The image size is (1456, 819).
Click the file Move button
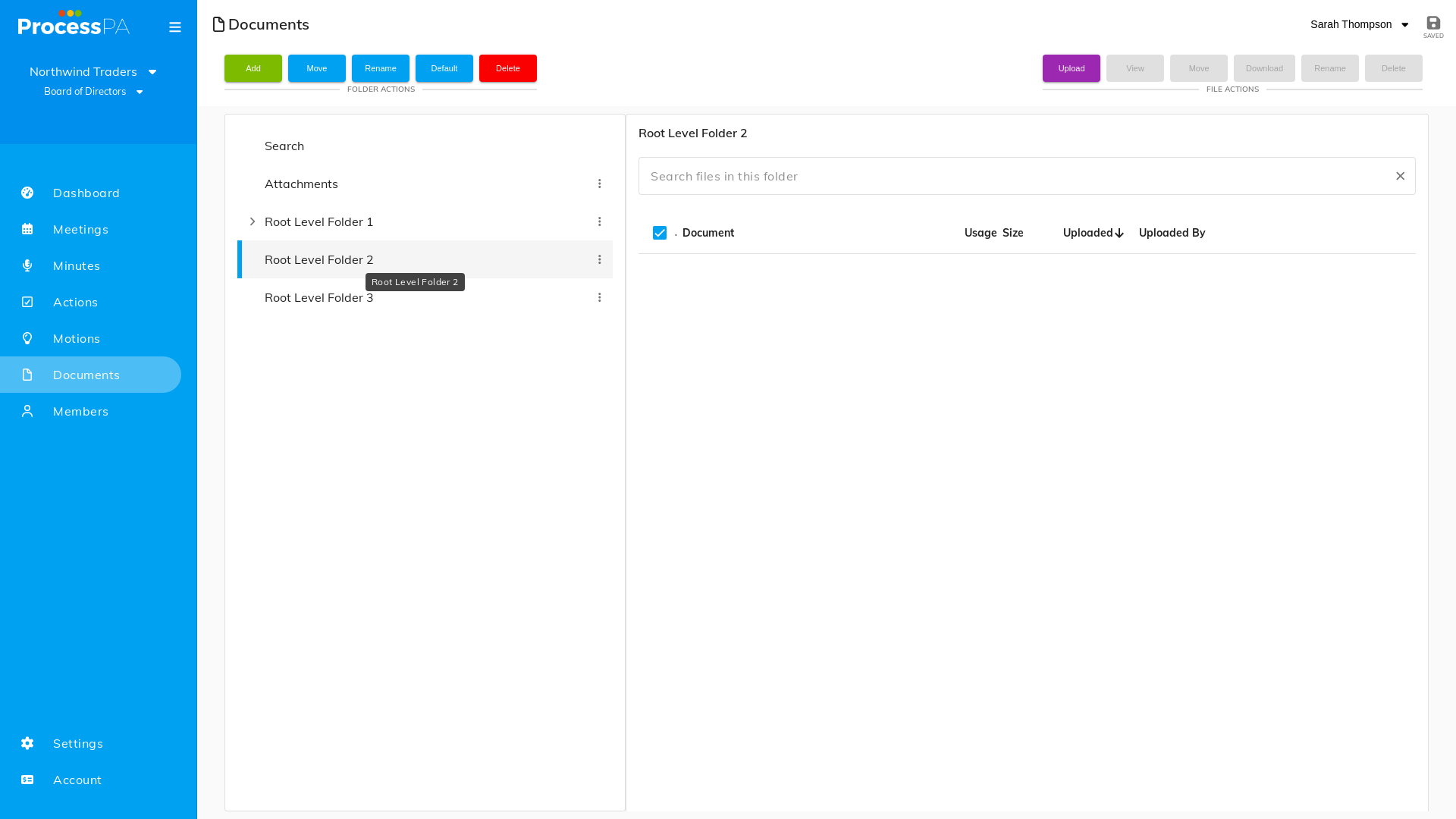[x=1199, y=68]
